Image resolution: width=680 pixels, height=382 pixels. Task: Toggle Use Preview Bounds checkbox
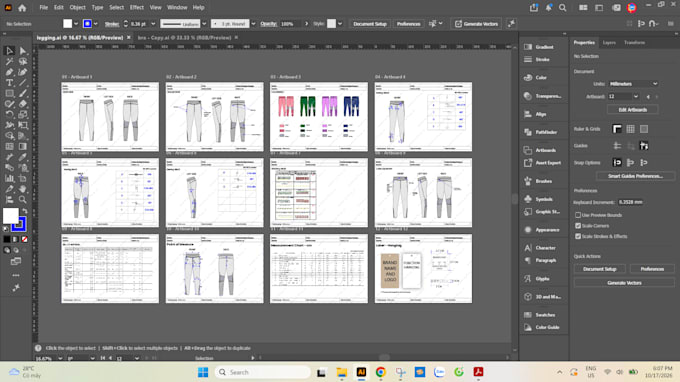(578, 215)
